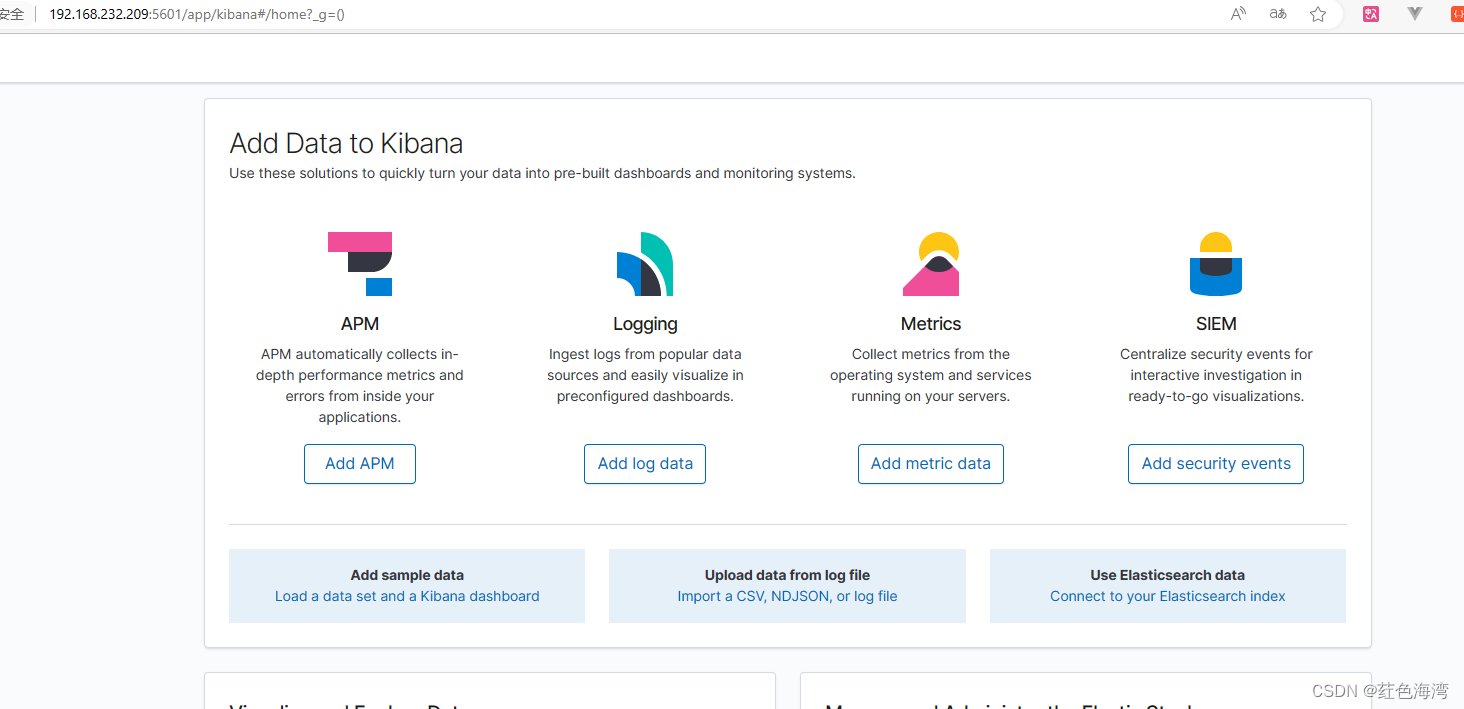Viewport: 1464px width, 709px height.
Task: Click the Metrics heading text
Action: point(931,324)
